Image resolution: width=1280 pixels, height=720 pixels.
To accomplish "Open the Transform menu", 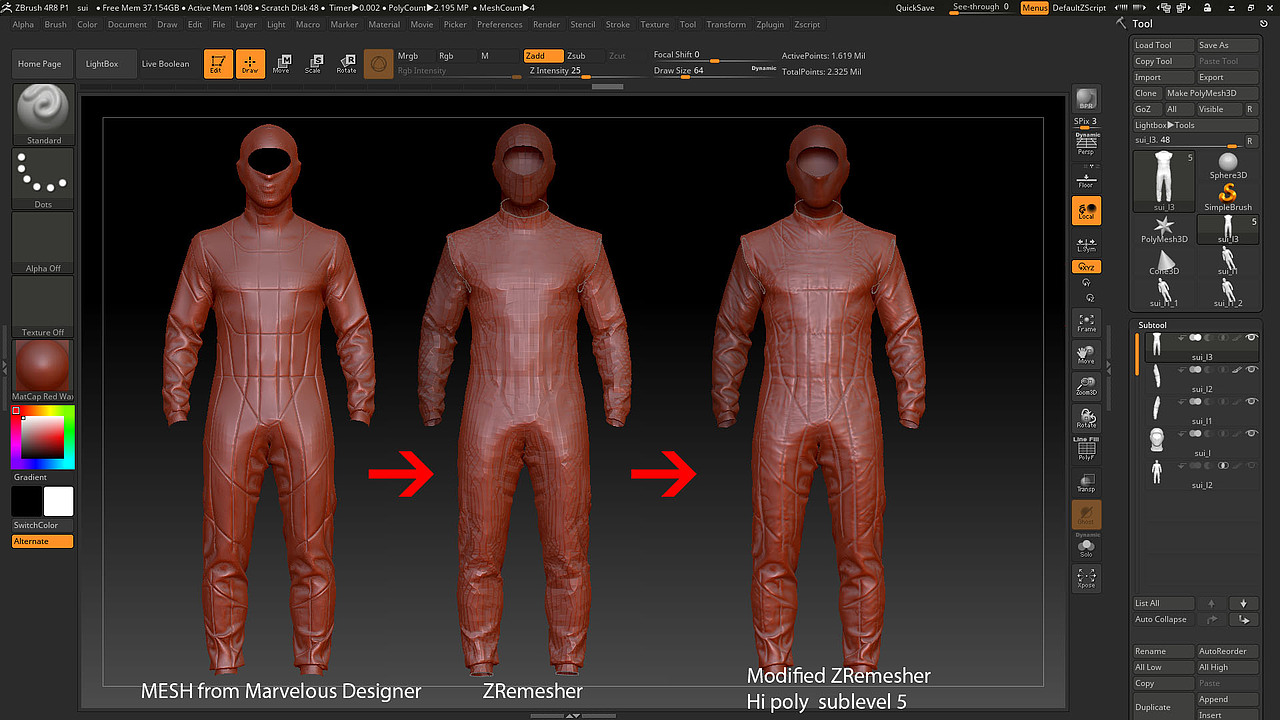I will pos(726,24).
